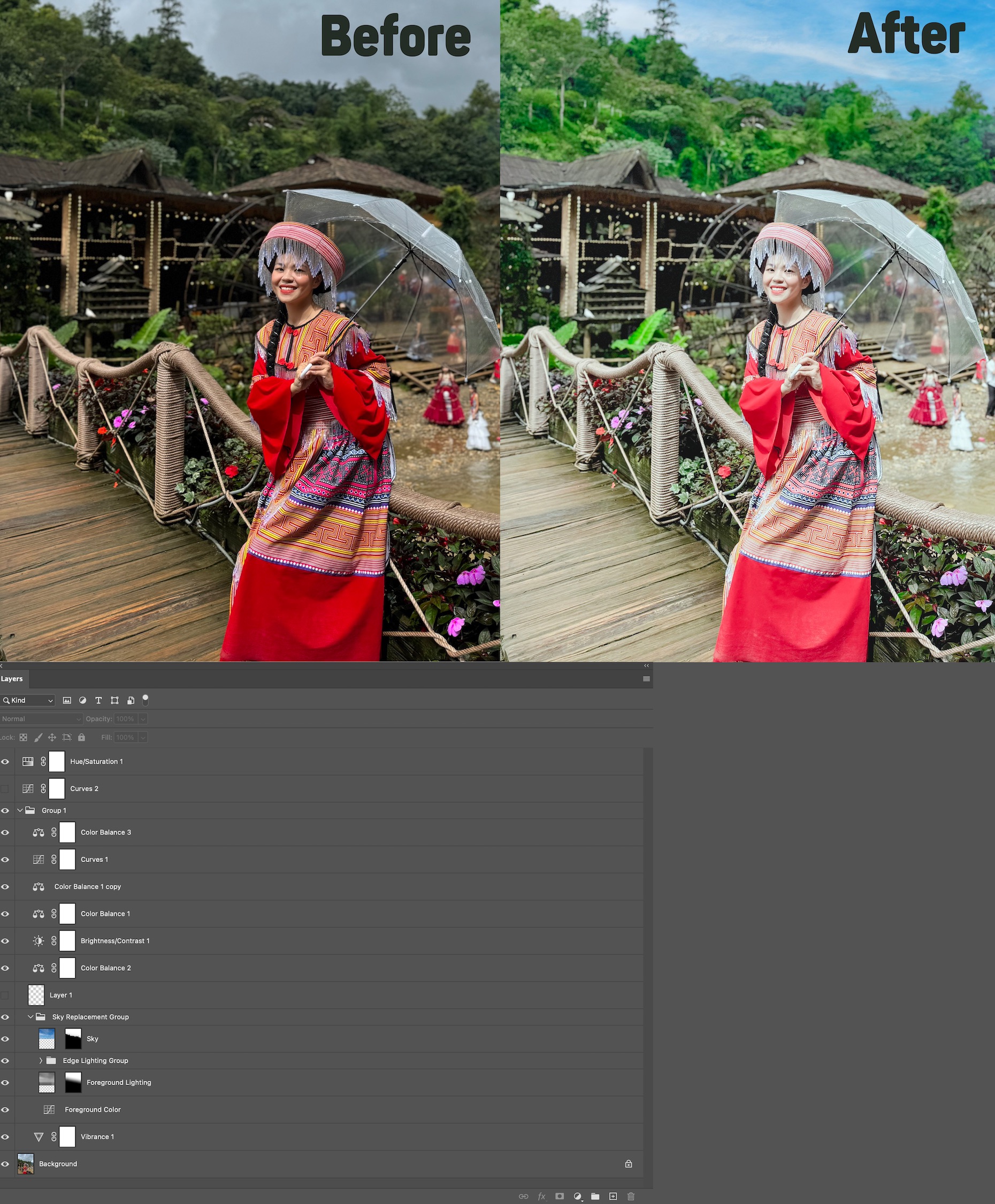Select Sky layer image thumbnail

pyautogui.click(x=47, y=1039)
